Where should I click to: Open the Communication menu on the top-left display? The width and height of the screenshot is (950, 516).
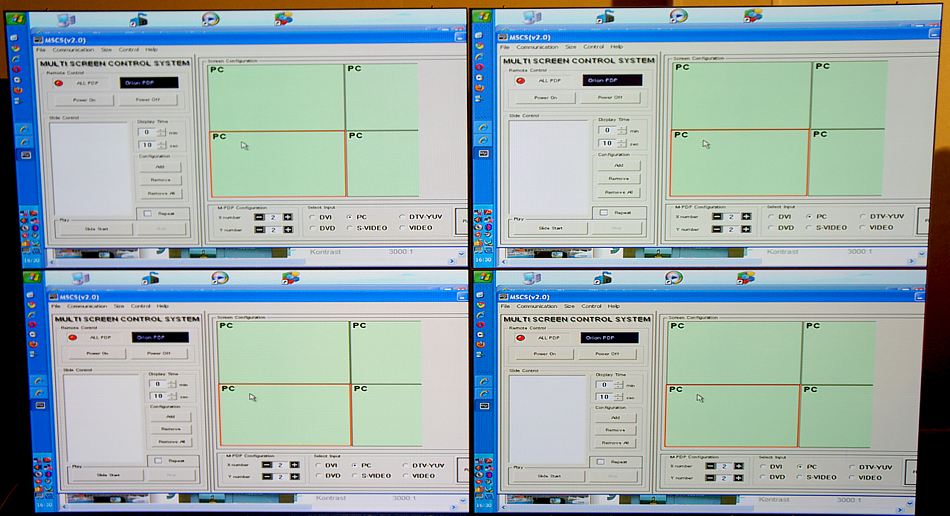tap(73, 49)
